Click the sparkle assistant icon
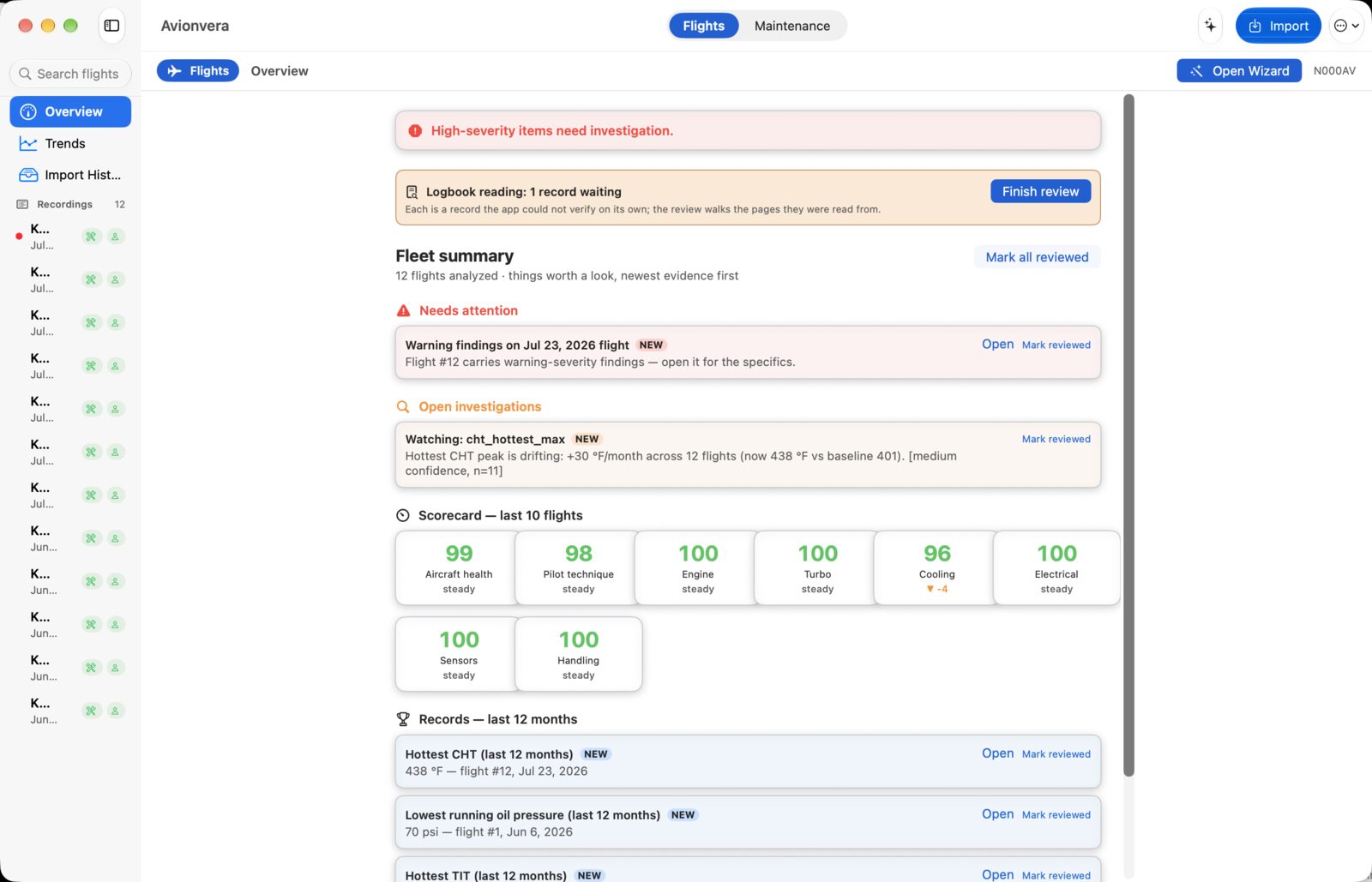 point(1210,26)
